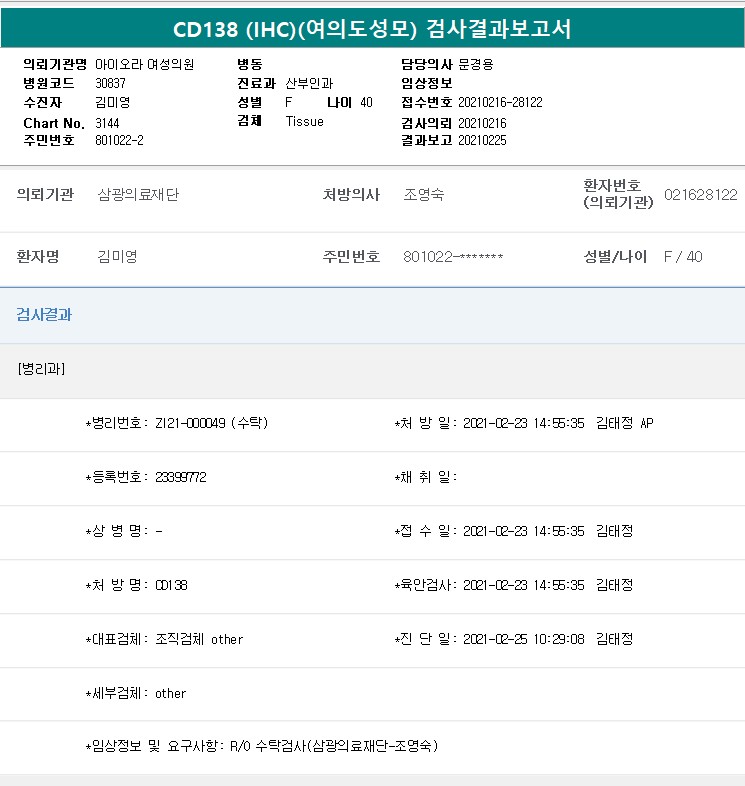Viewport: 745px width, 786px height.
Task: Select the 검사결과 section header
Action: tap(43, 314)
